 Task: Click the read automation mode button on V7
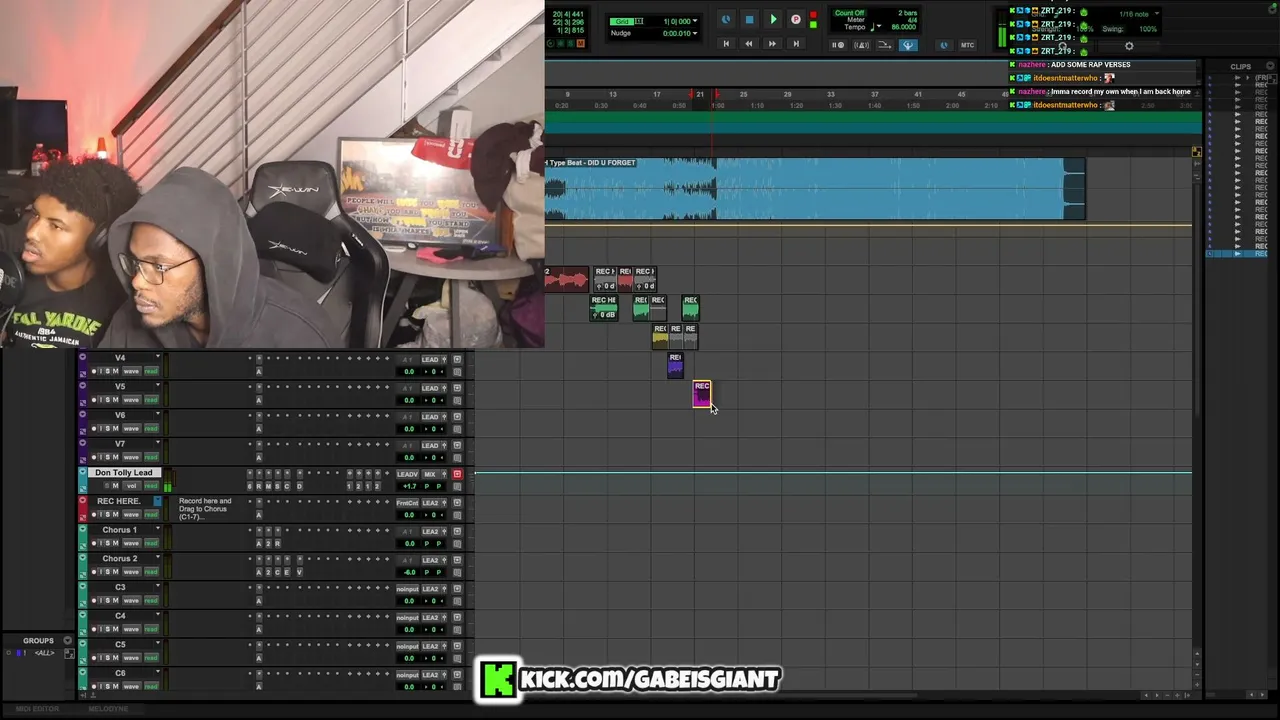151,457
